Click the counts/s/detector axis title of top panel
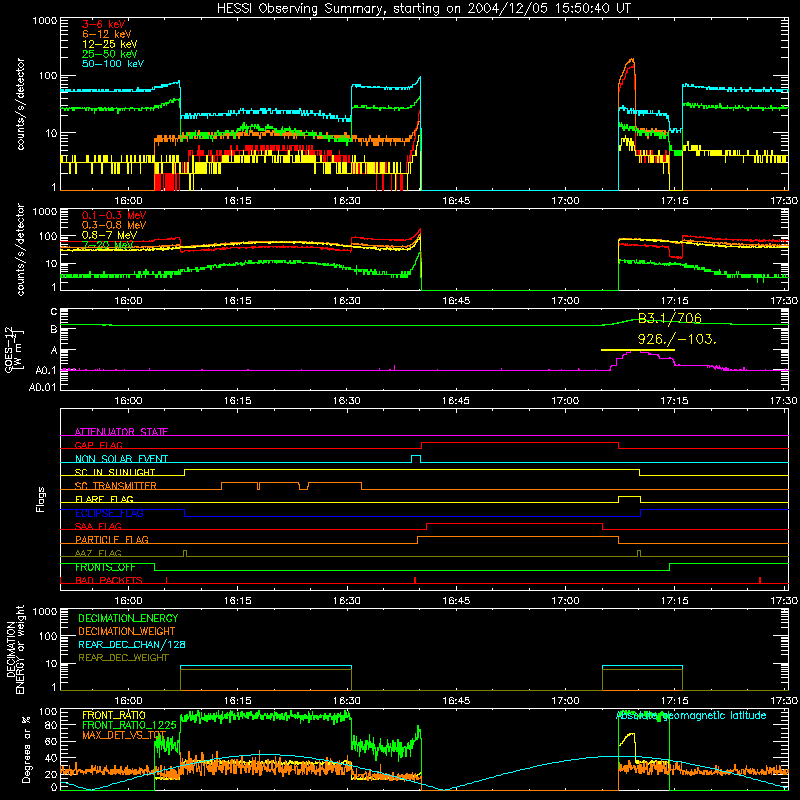Screen dimensions: 800x800 20,104
